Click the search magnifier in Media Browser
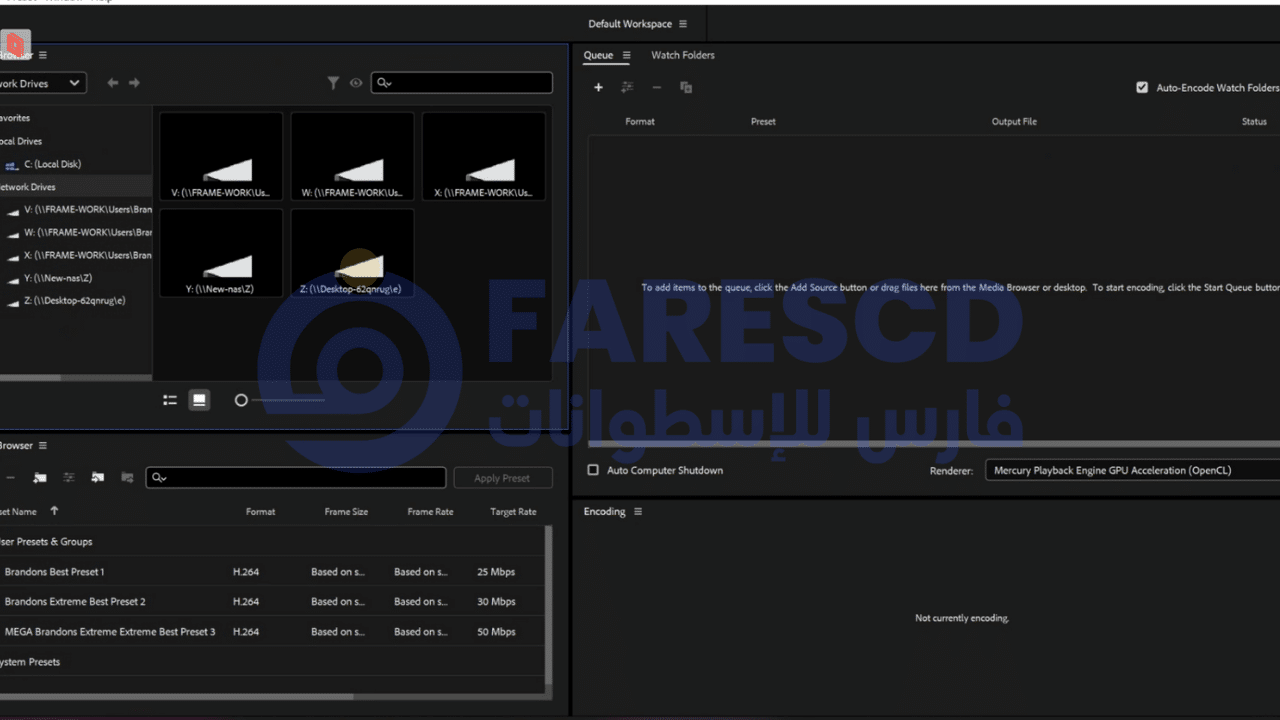 pos(384,83)
